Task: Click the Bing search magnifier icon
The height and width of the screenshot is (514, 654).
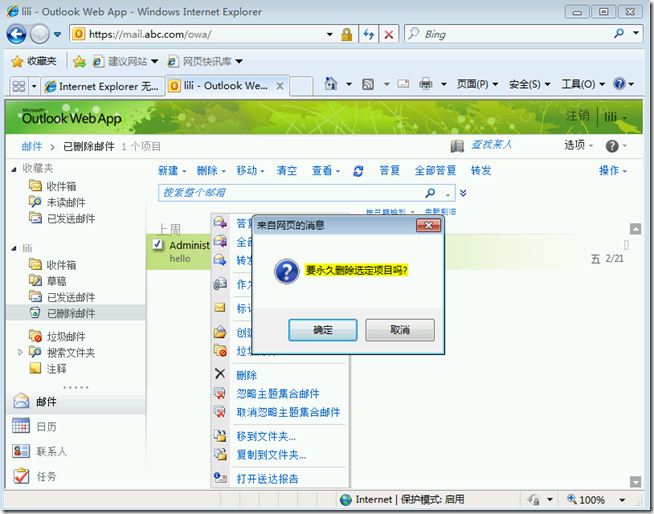Action: click(619, 33)
